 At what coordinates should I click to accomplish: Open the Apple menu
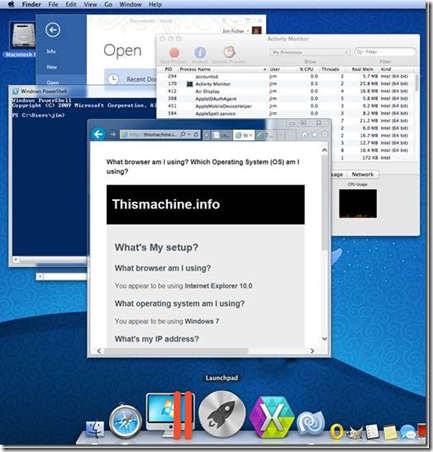(x=11, y=4)
